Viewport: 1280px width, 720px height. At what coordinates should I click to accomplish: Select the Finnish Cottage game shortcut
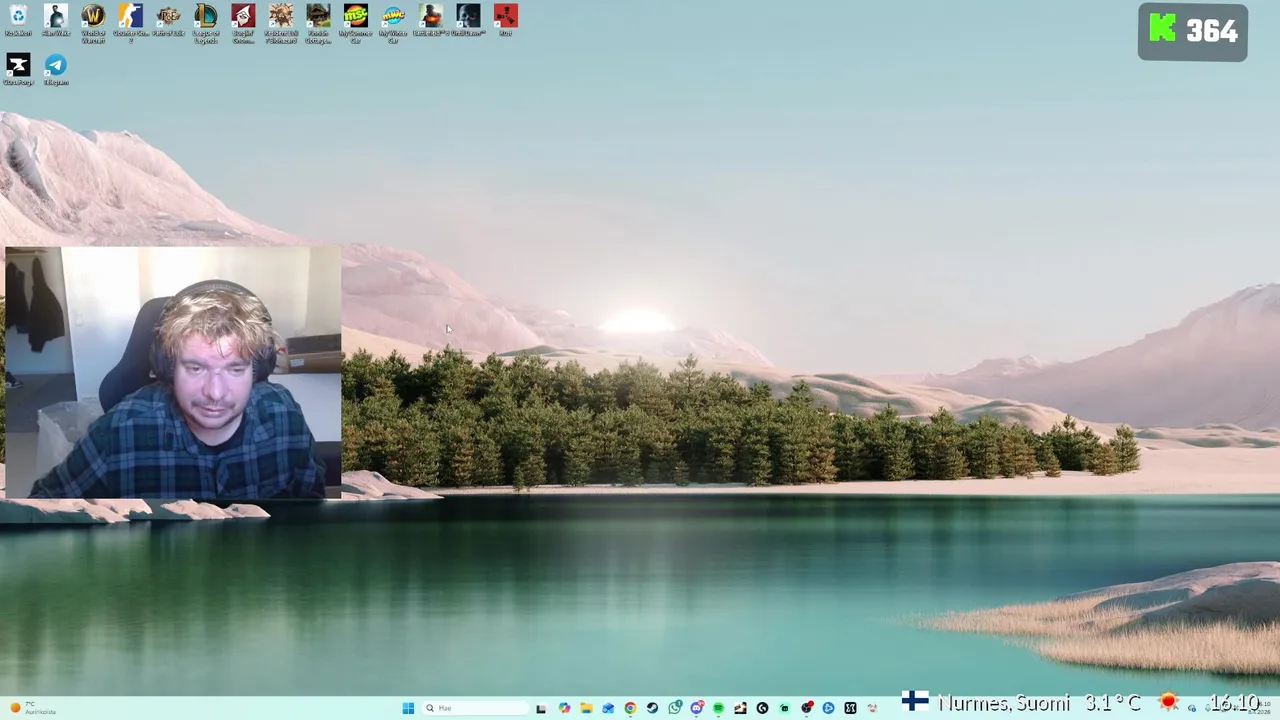click(318, 24)
